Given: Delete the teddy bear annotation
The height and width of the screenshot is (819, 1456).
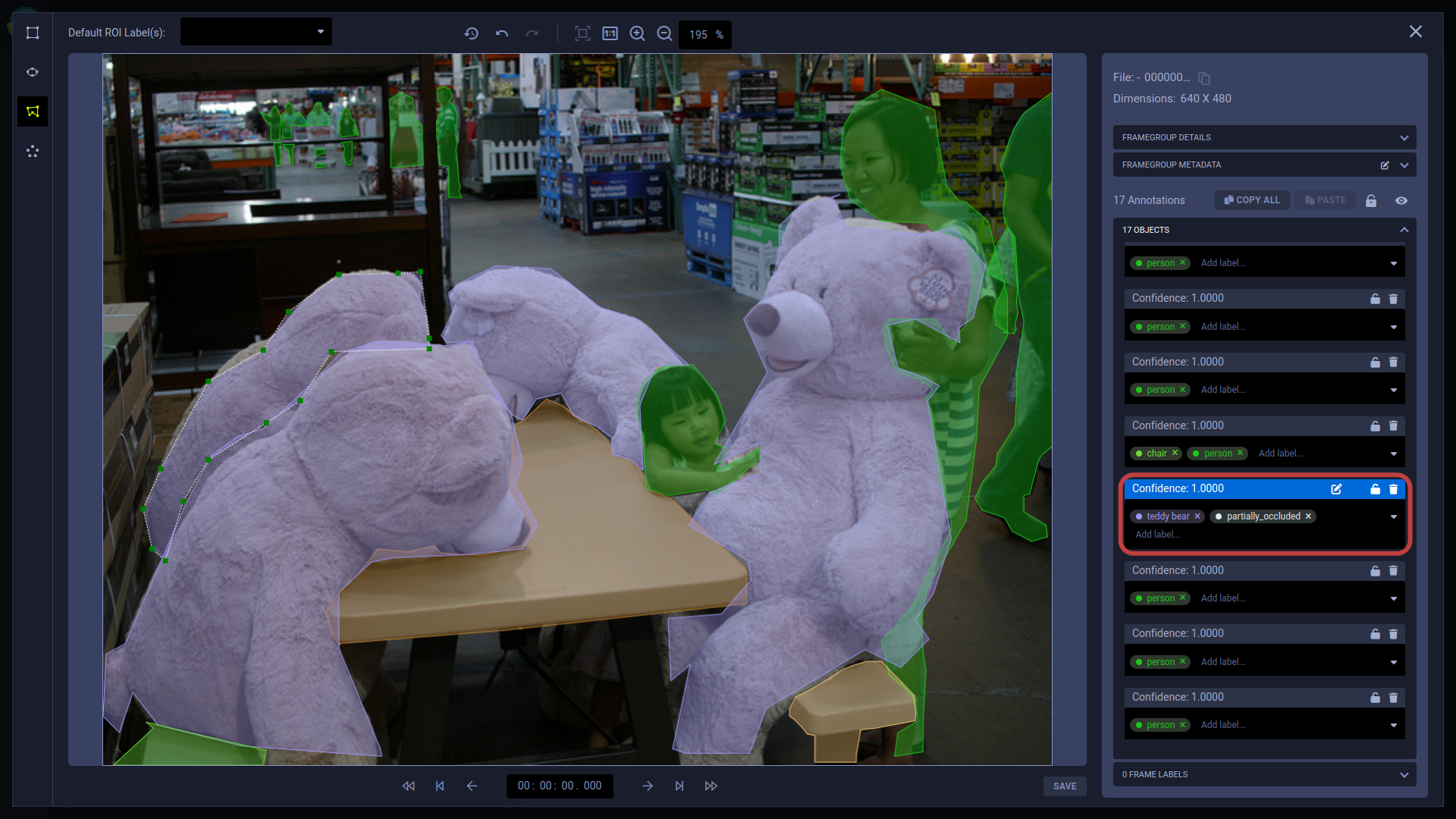Looking at the screenshot, I should (x=1394, y=489).
